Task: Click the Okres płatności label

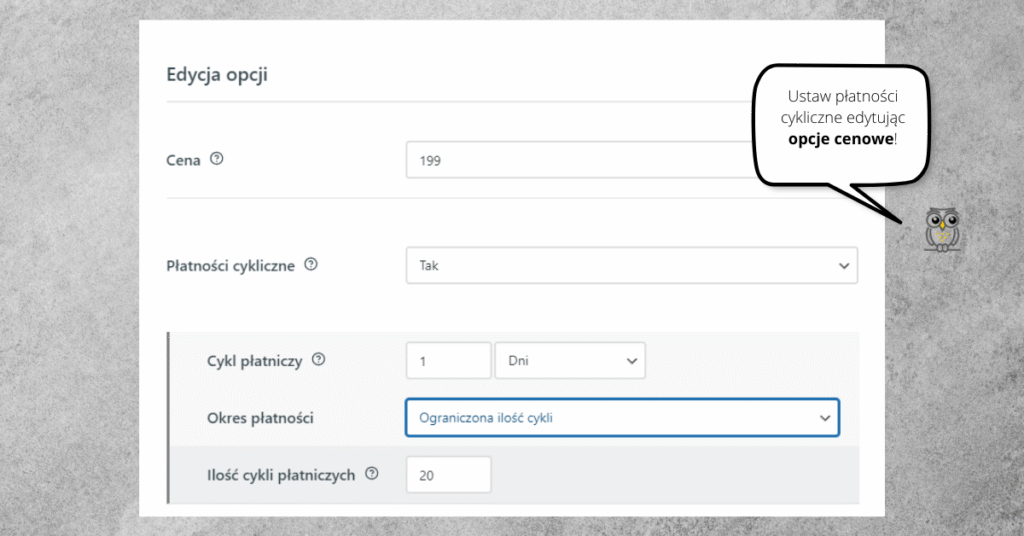Action: 260,418
